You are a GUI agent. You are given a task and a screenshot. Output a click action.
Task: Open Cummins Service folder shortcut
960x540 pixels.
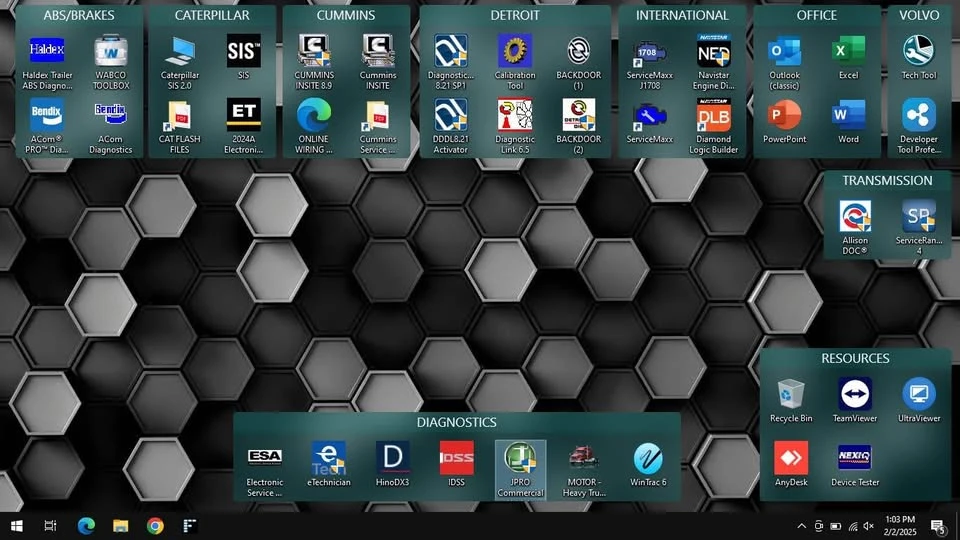click(378, 126)
